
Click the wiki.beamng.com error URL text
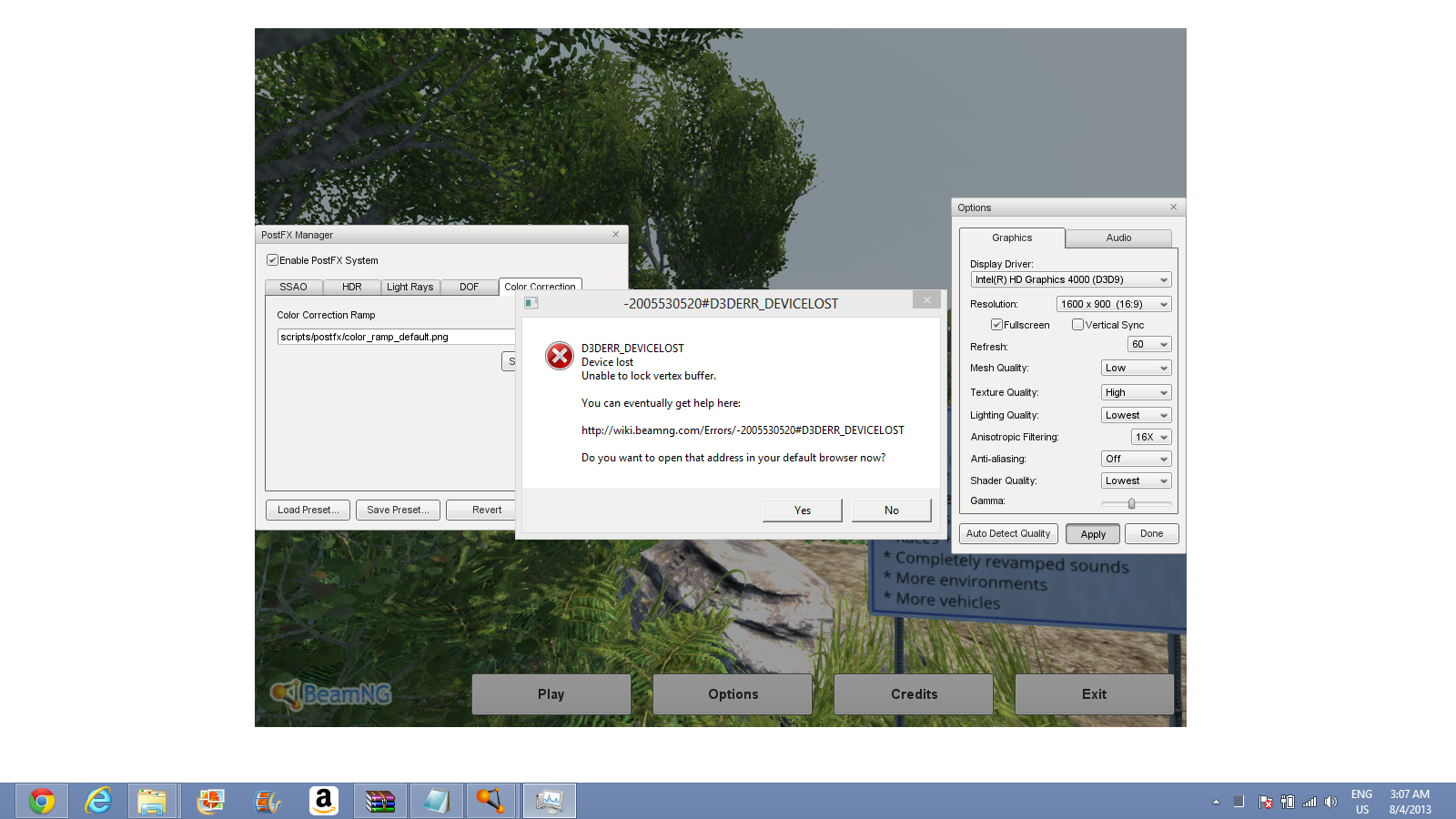point(743,430)
